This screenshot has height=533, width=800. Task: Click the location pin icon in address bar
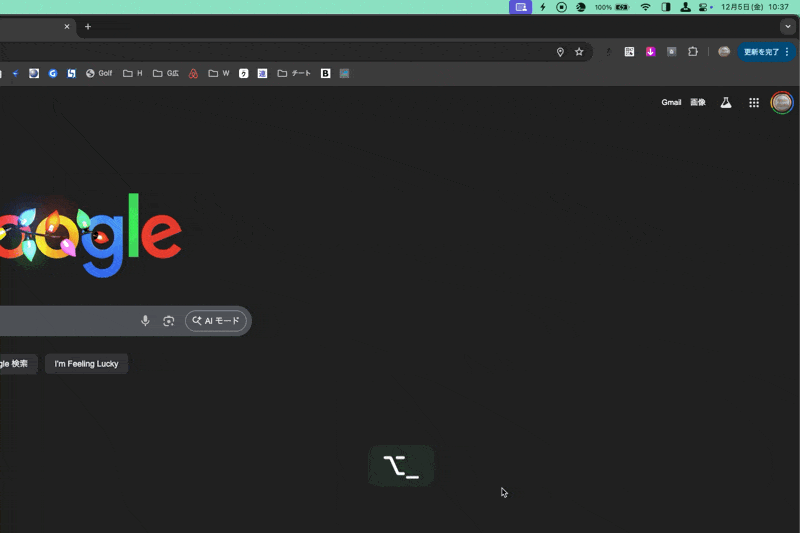(560, 52)
